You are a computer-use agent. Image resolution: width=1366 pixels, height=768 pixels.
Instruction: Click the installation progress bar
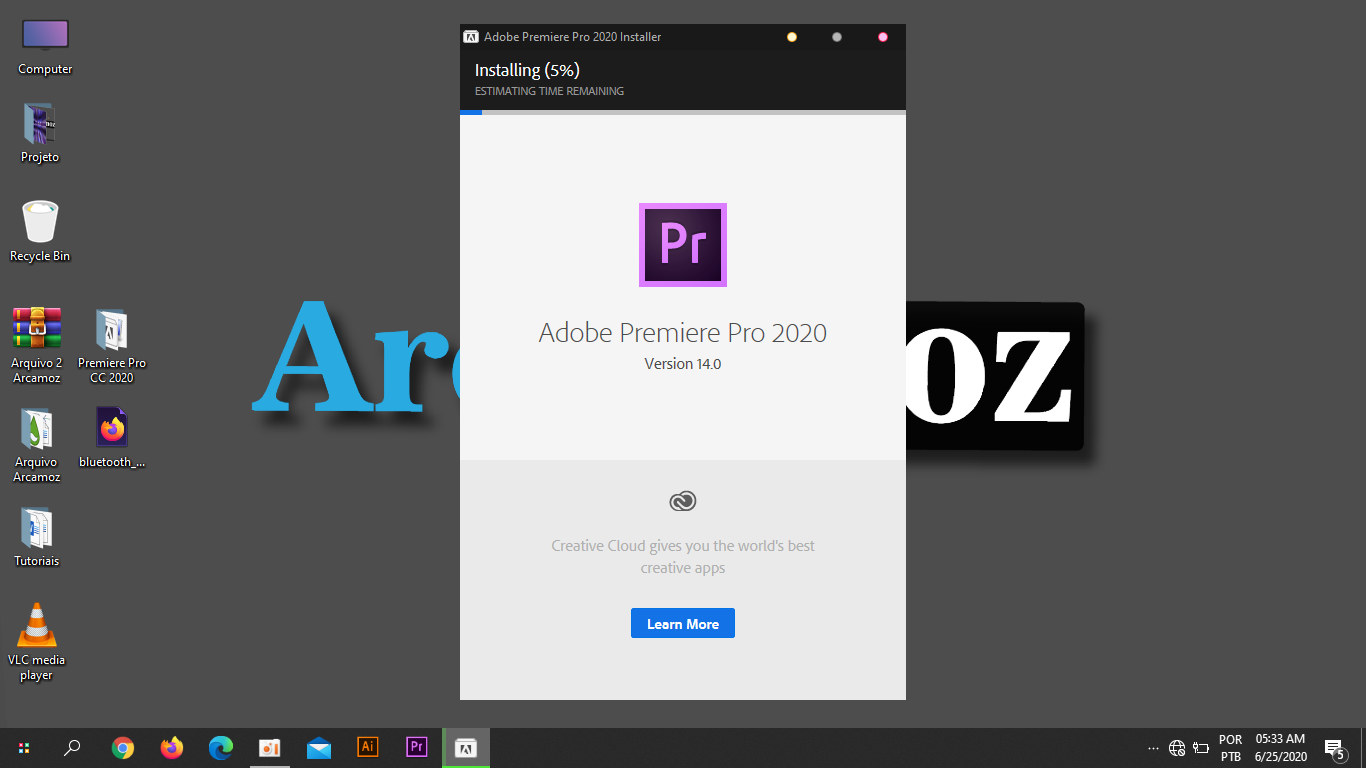tap(683, 112)
